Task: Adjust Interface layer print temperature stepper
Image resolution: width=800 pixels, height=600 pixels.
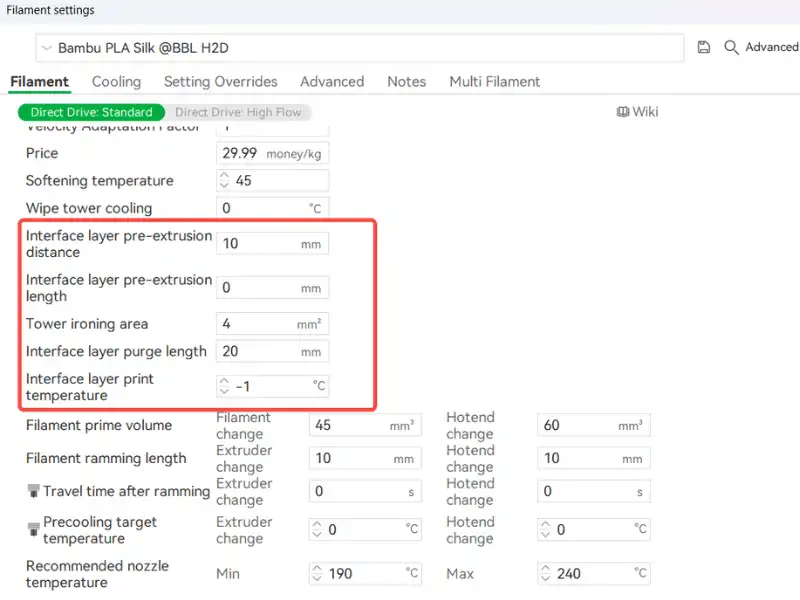Action: 224,386
